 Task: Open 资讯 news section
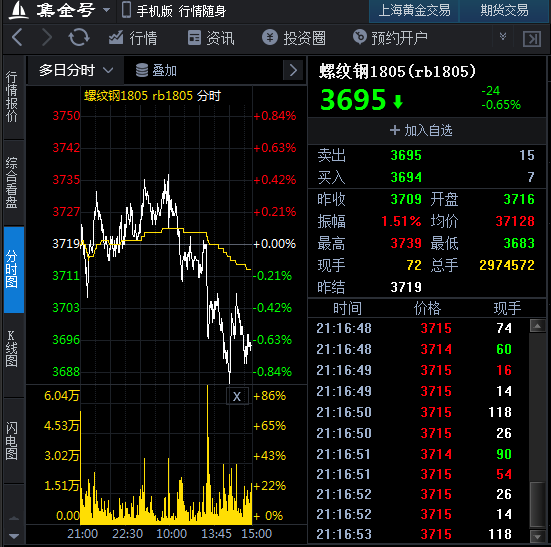[x=211, y=38]
